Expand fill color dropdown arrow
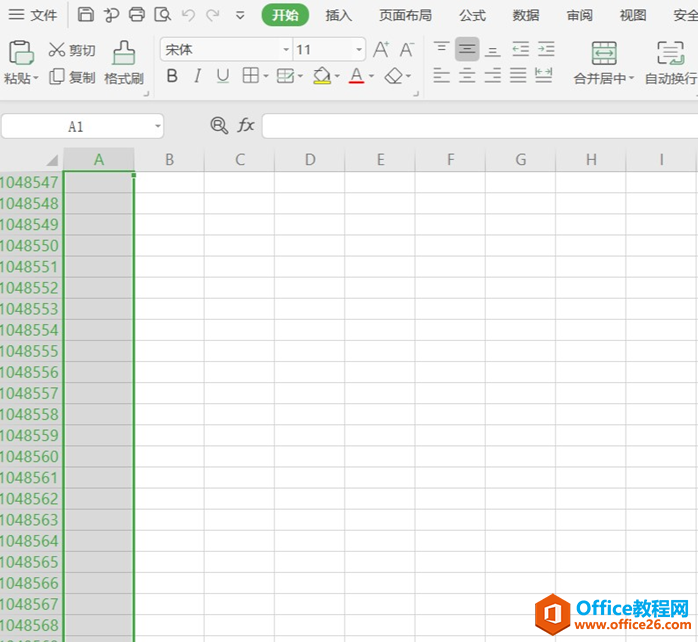The image size is (698, 642). (x=337, y=76)
